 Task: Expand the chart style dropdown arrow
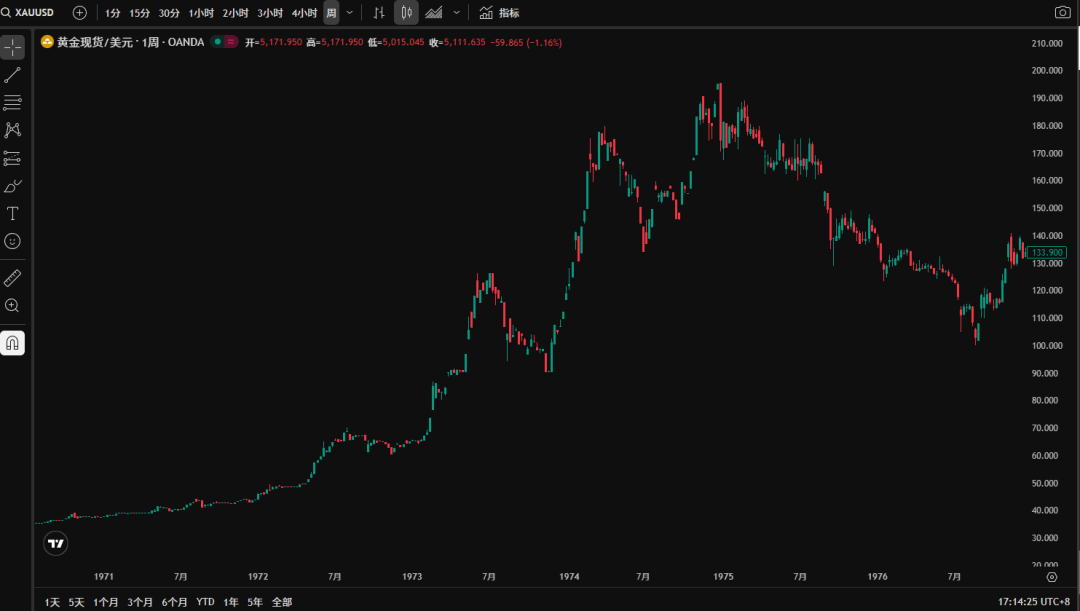[x=457, y=12]
